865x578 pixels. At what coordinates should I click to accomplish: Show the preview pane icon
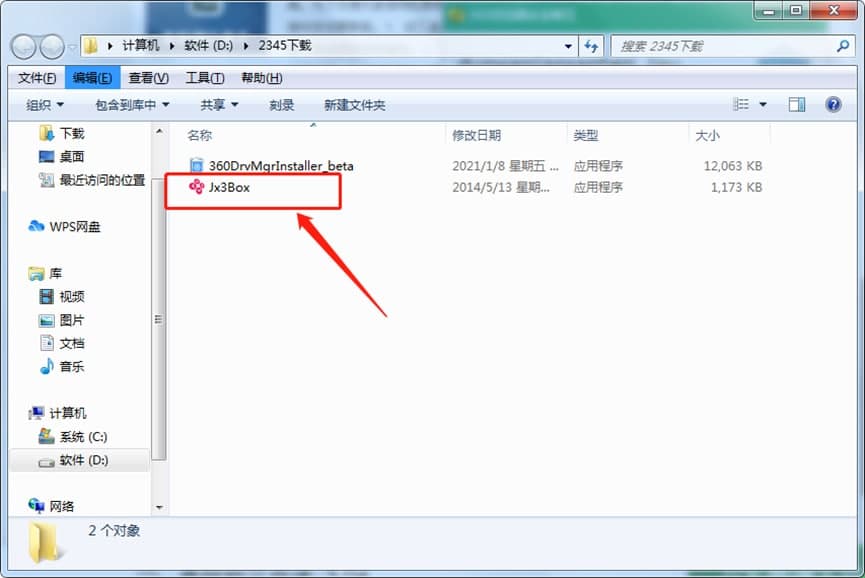(x=797, y=104)
